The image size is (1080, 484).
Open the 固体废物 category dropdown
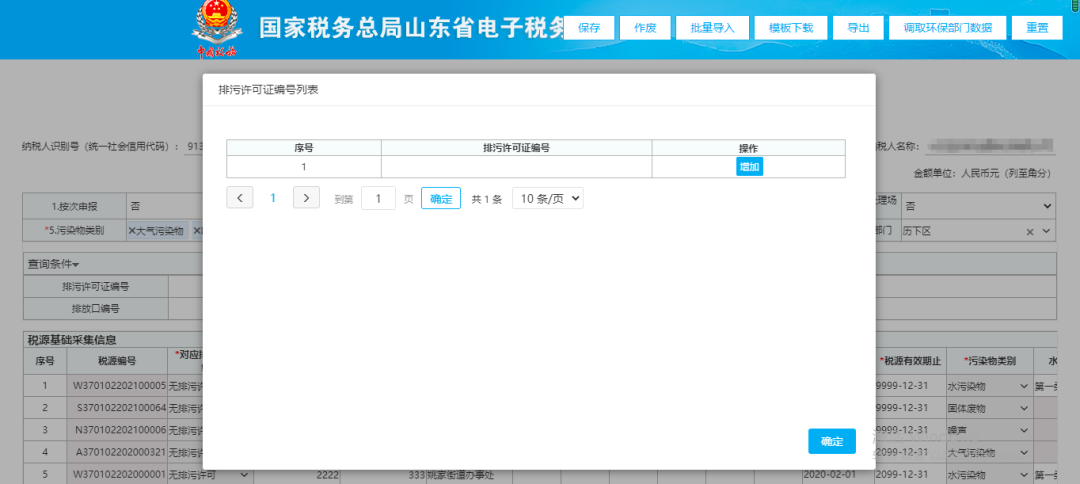pos(988,408)
